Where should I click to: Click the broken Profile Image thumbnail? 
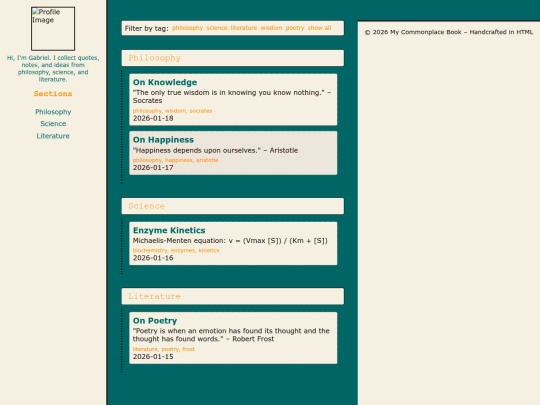click(53, 29)
